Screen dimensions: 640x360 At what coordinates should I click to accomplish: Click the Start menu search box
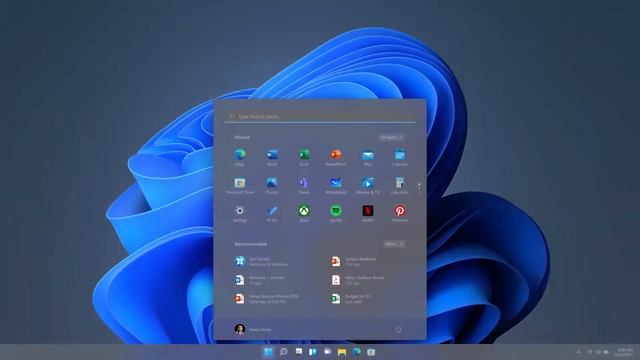320,116
